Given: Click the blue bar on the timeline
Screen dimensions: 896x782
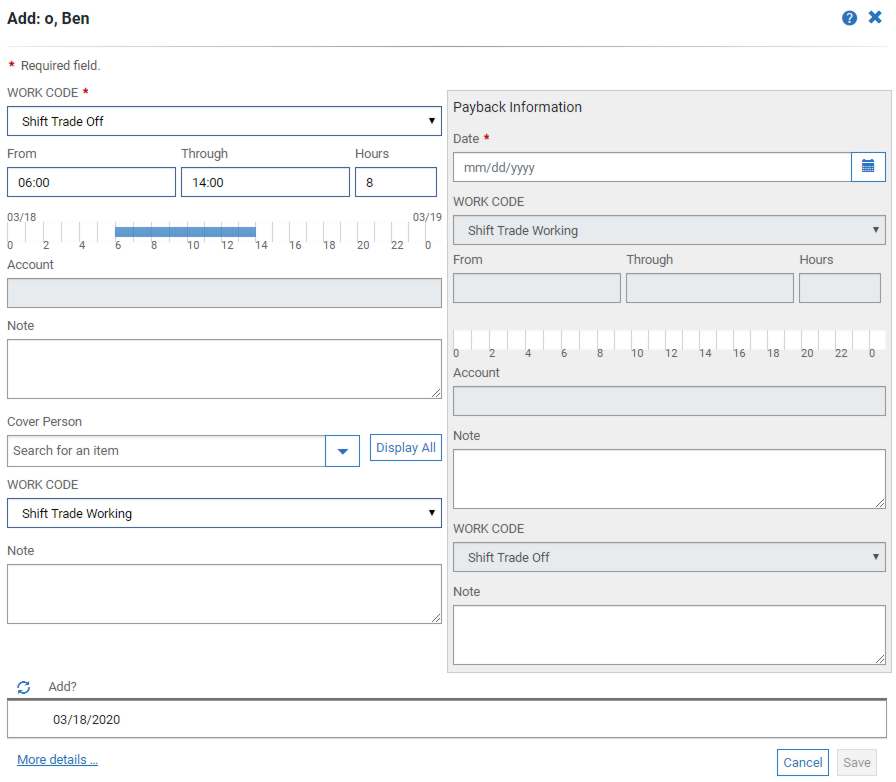Looking at the screenshot, I should click(185, 231).
